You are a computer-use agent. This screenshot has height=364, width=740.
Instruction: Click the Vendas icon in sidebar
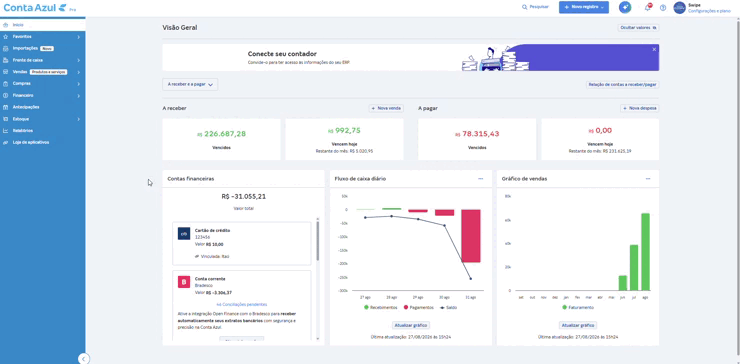tap(5, 72)
